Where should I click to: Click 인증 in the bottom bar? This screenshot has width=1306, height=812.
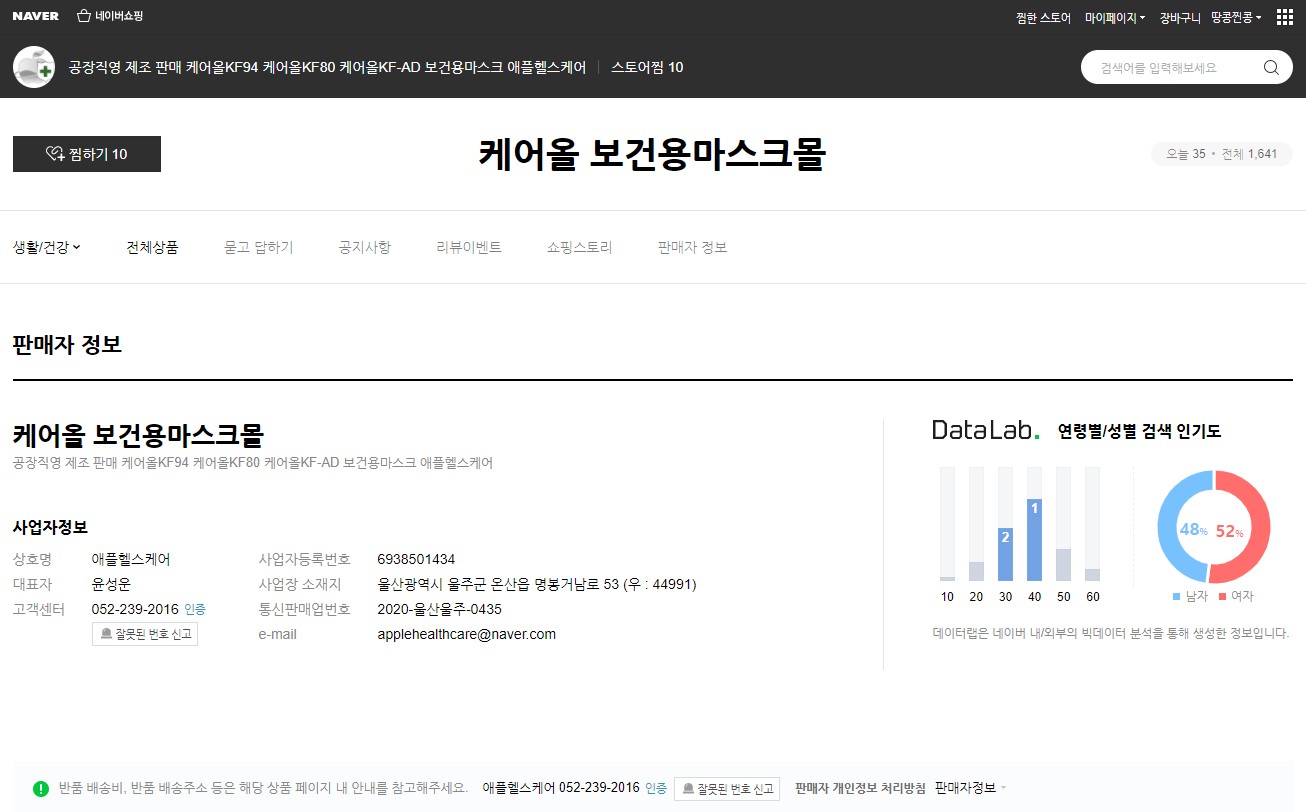click(656, 788)
